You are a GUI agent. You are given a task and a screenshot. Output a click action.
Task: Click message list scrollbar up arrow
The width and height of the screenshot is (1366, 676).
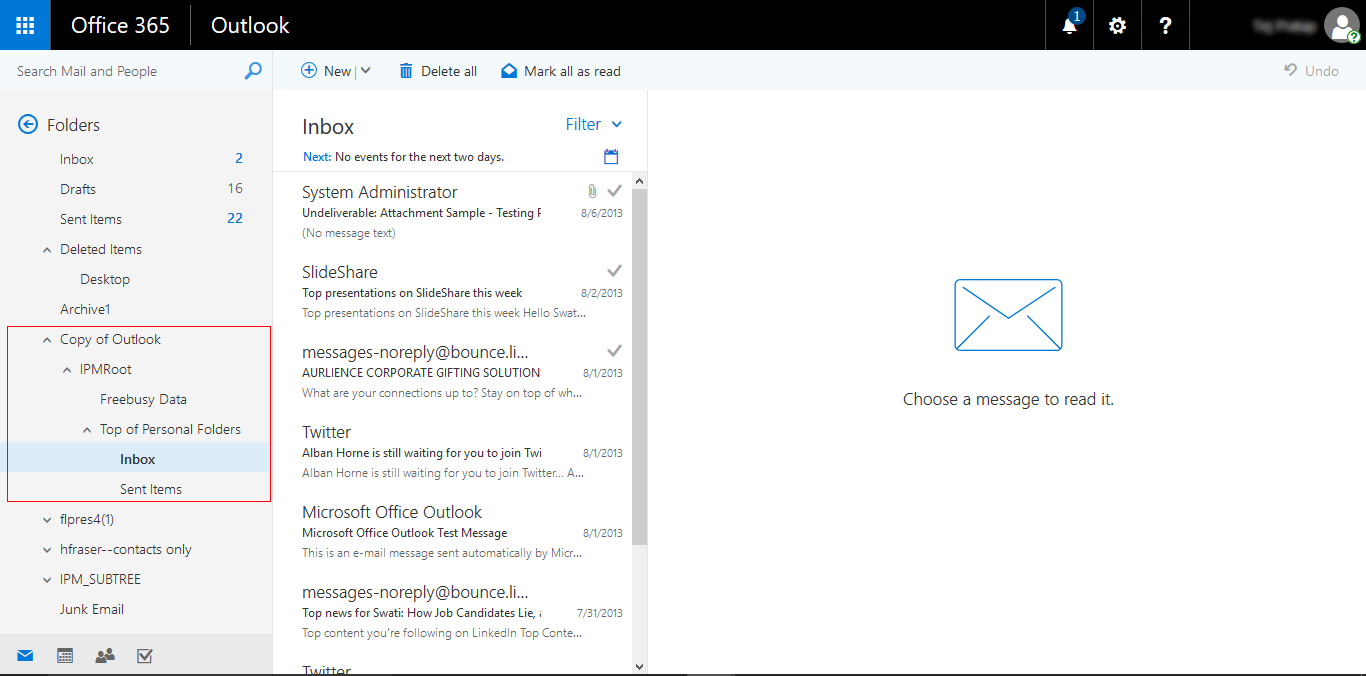tap(640, 181)
